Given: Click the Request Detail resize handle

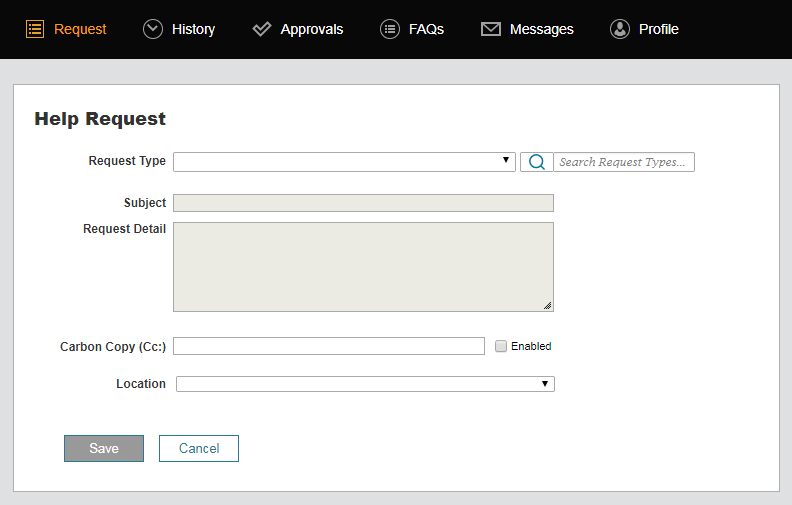Looking at the screenshot, I should click(548, 306).
